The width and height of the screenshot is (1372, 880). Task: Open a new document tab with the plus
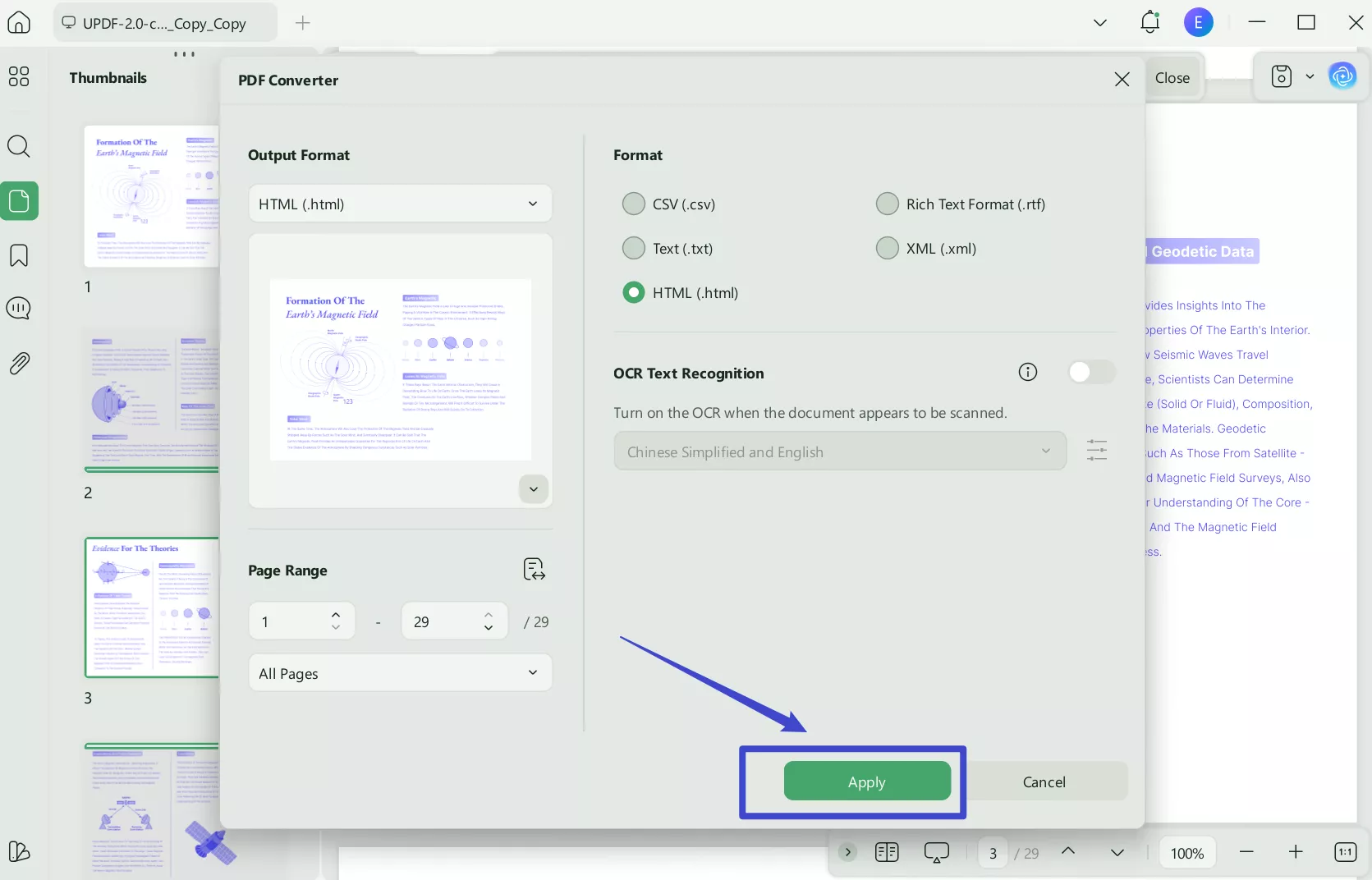[303, 23]
